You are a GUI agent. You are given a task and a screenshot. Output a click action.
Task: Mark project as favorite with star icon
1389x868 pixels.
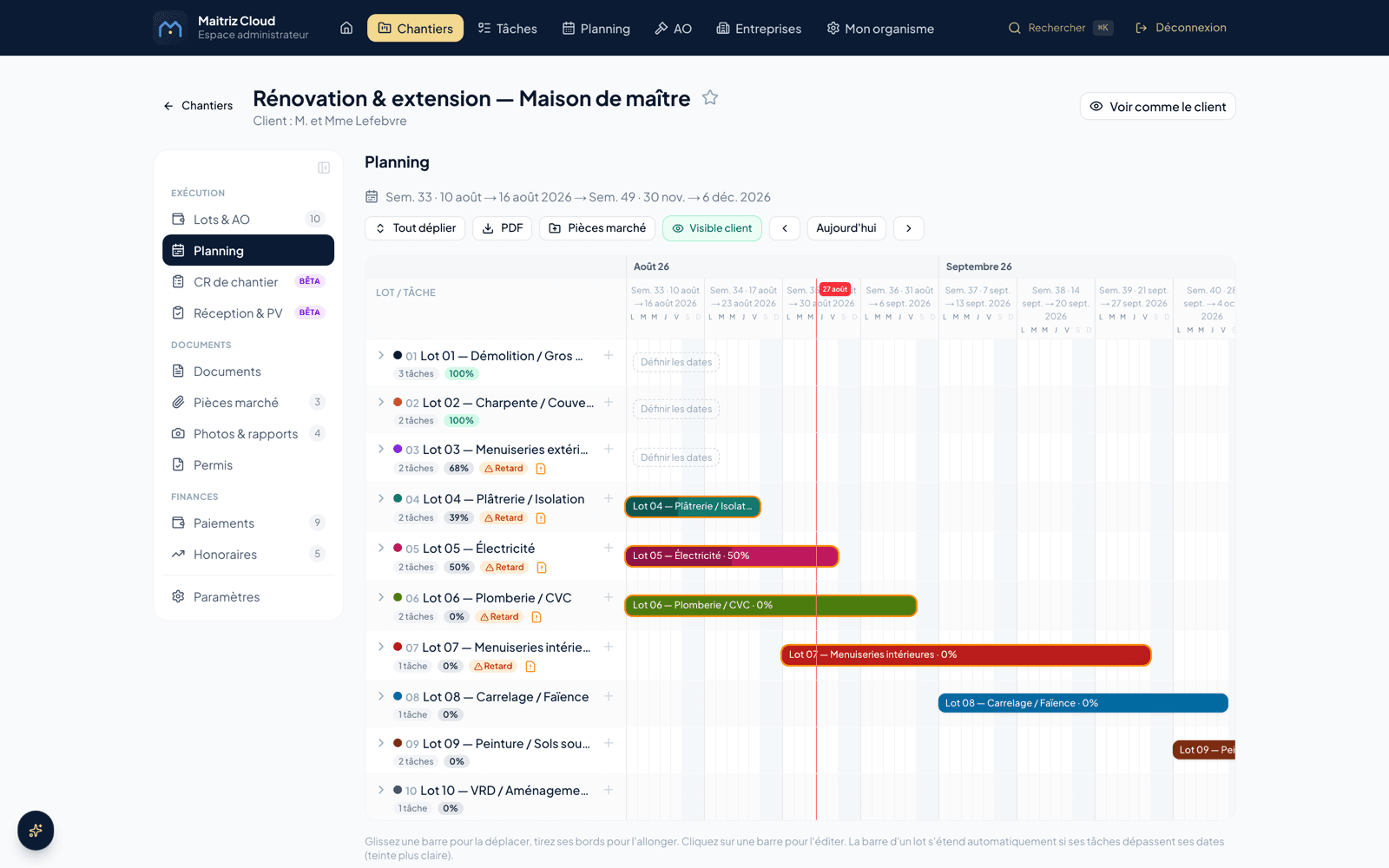[x=710, y=98]
